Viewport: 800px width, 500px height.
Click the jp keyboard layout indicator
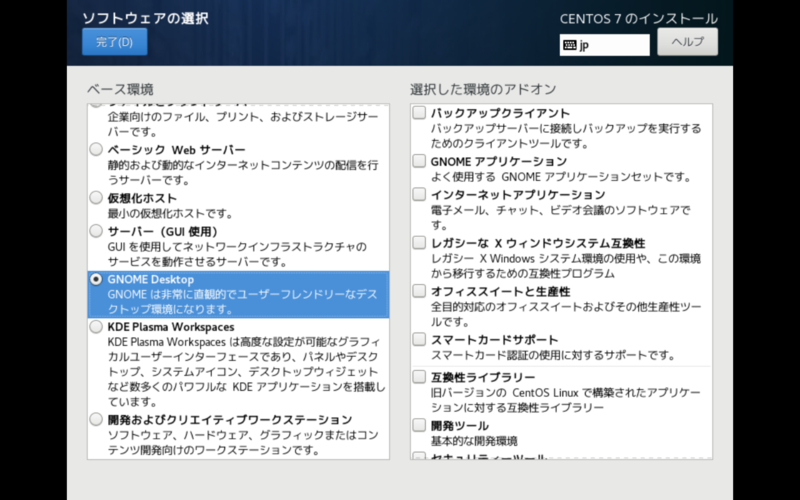605,45
